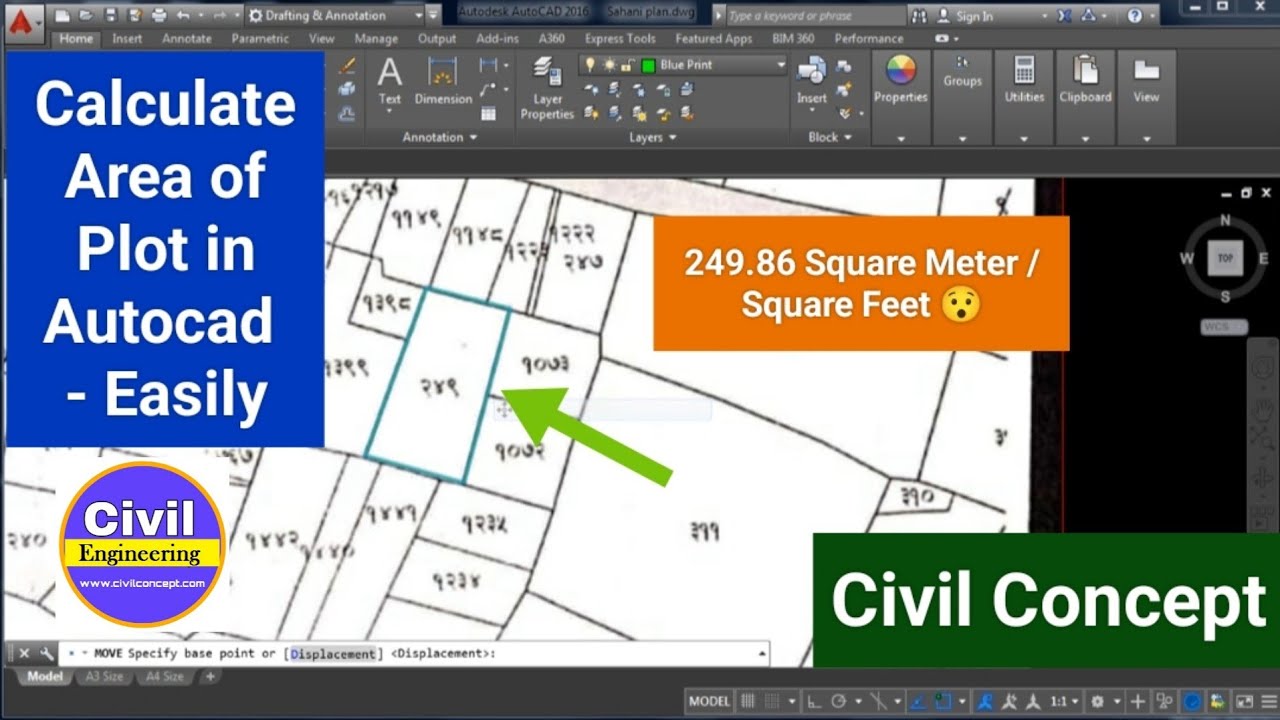1280x720 pixels.
Task: Open the Annotate ribbon tab
Action: tap(187, 39)
